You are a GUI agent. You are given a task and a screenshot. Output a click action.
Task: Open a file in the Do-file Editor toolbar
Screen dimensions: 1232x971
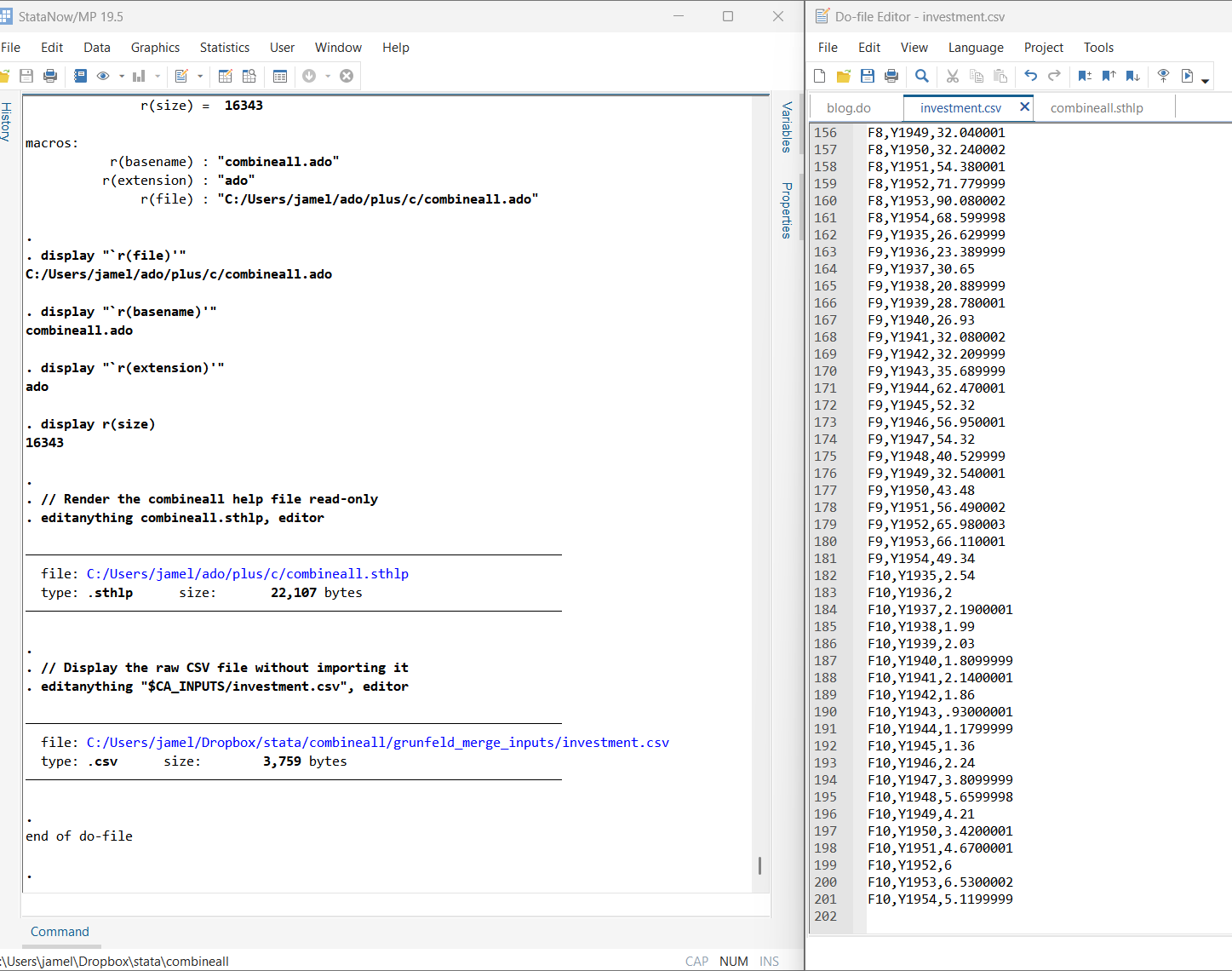844,76
